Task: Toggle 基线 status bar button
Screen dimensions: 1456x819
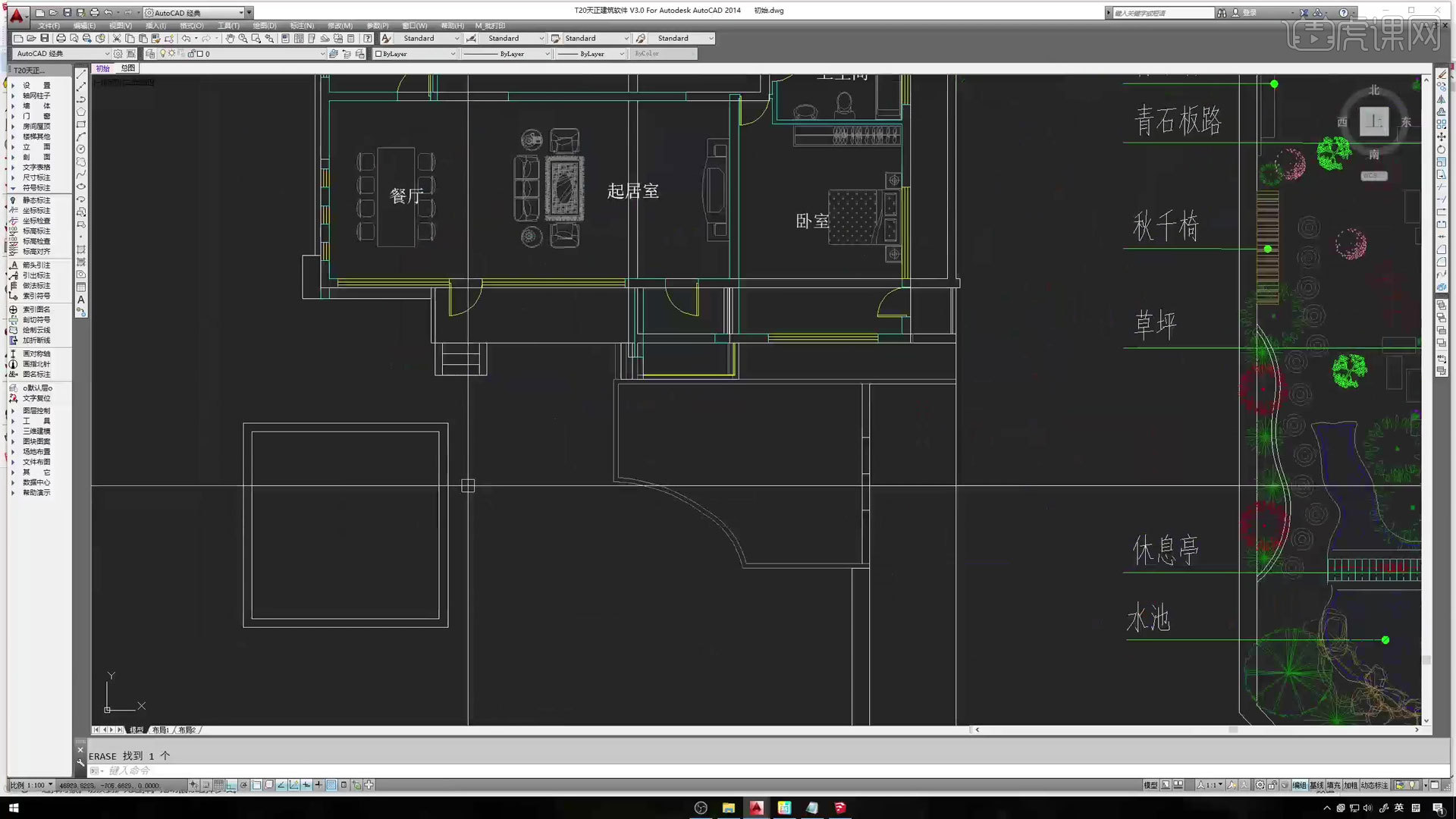Action: click(x=1316, y=785)
